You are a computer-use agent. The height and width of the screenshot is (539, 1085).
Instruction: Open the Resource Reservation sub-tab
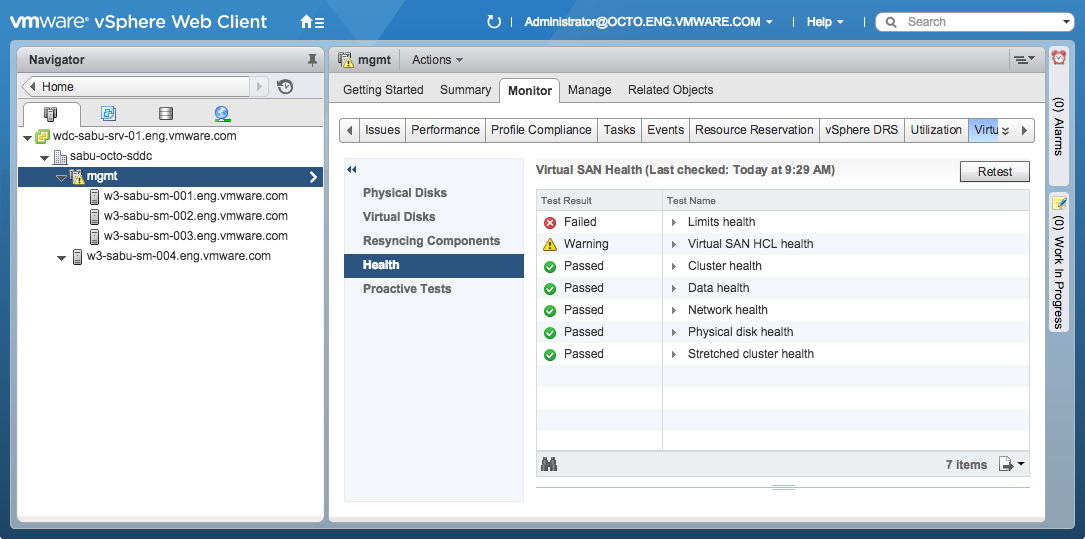(x=754, y=130)
